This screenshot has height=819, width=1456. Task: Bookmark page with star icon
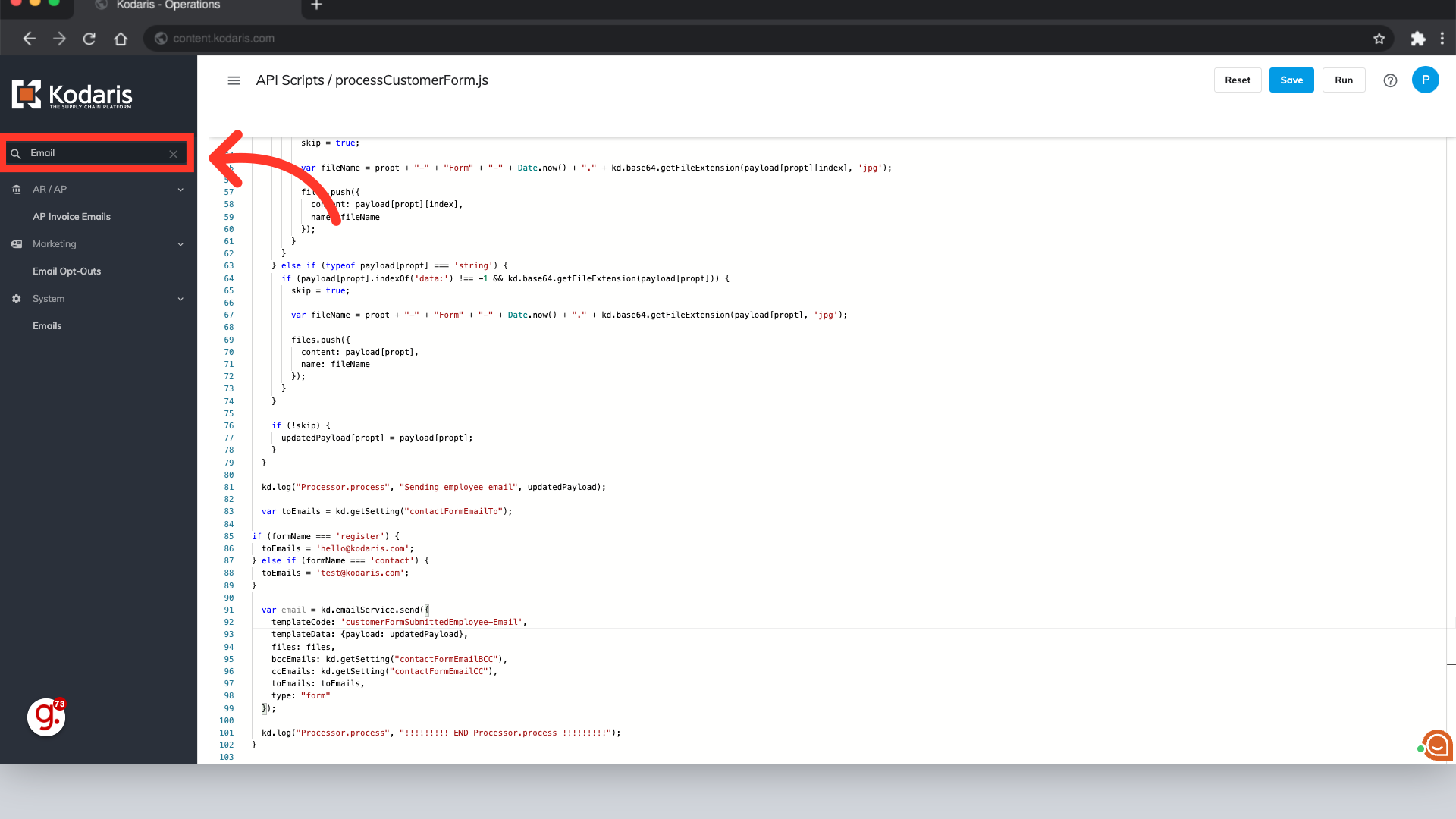pos(1379,39)
